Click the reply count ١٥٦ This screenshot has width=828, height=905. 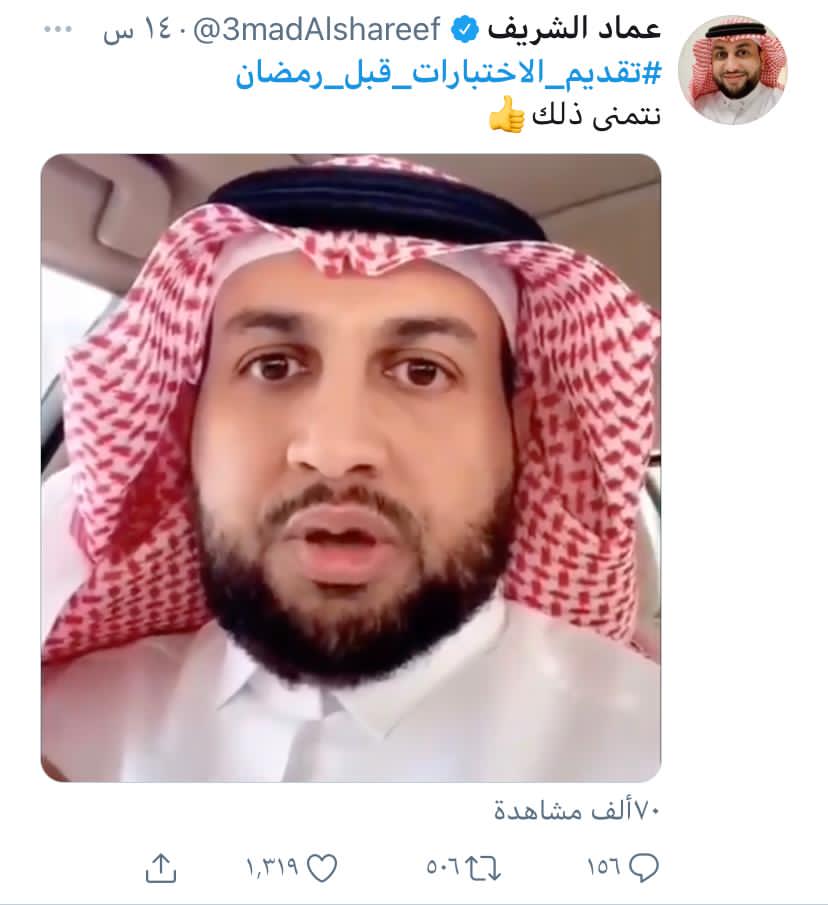pyautogui.click(x=605, y=867)
